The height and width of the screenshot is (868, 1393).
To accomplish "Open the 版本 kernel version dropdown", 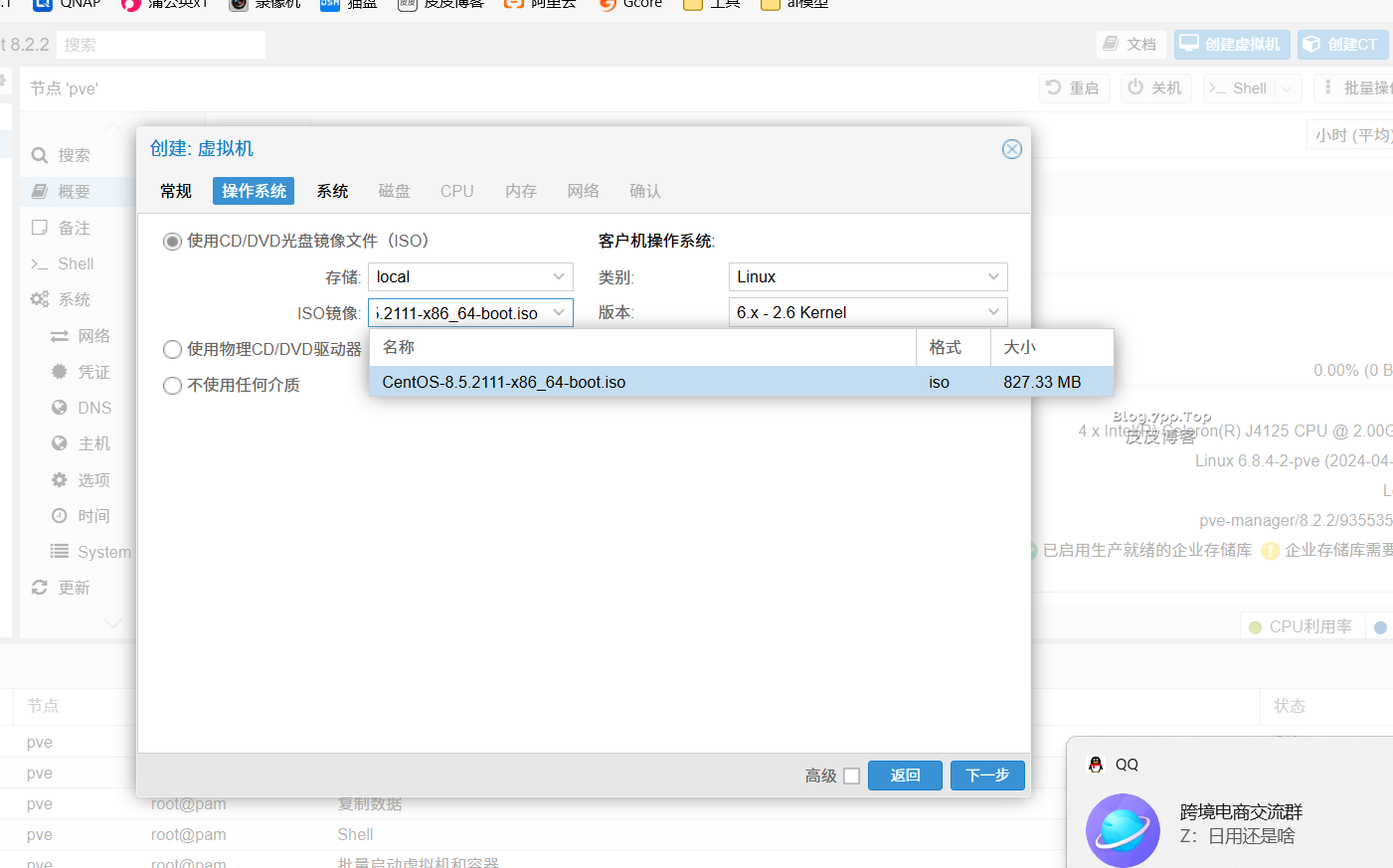I will [867, 312].
